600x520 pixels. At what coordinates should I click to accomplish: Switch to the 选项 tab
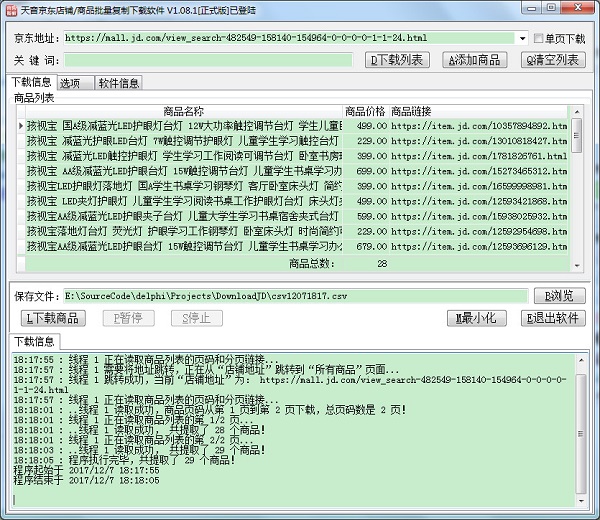coord(75,83)
